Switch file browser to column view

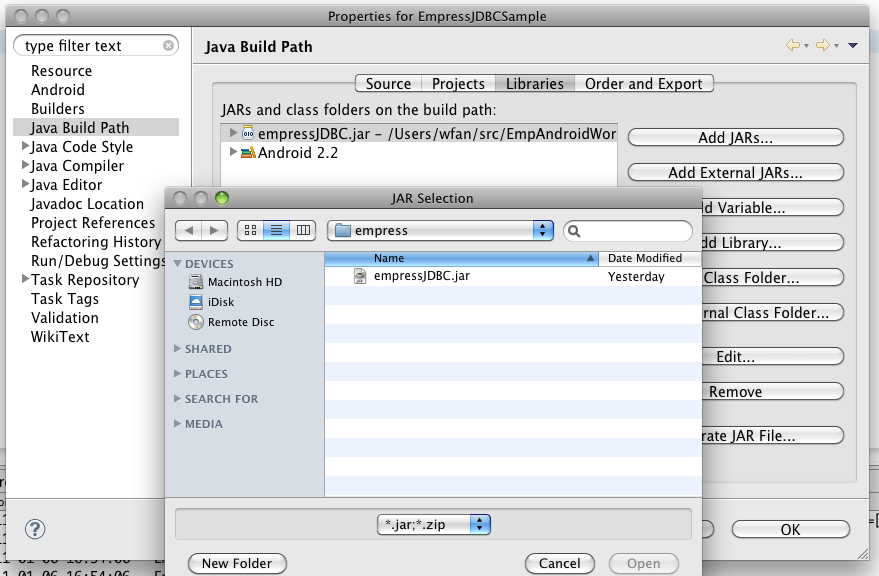[303, 231]
